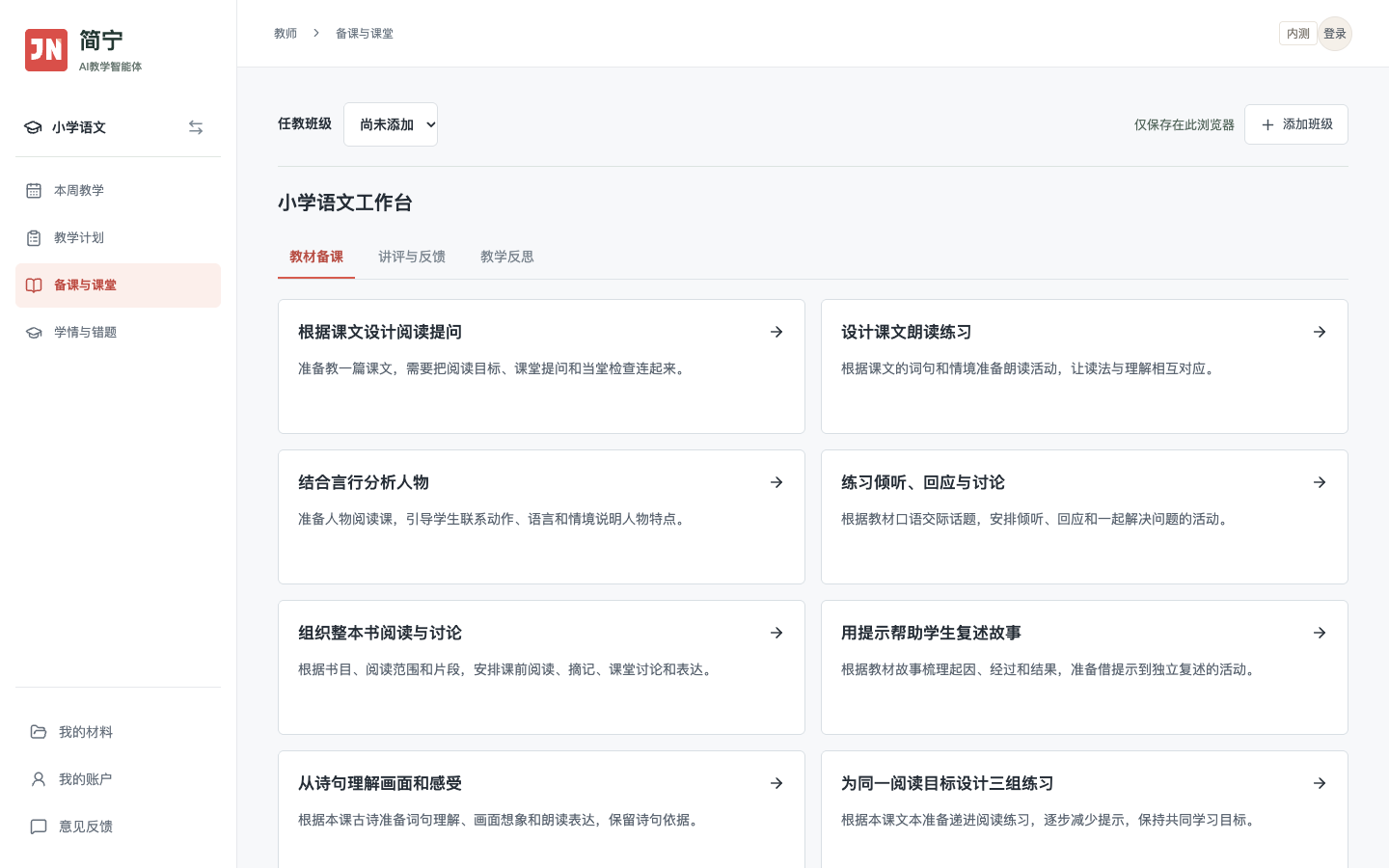
Task: Click the 小学语文 subject label
Action: point(79,127)
